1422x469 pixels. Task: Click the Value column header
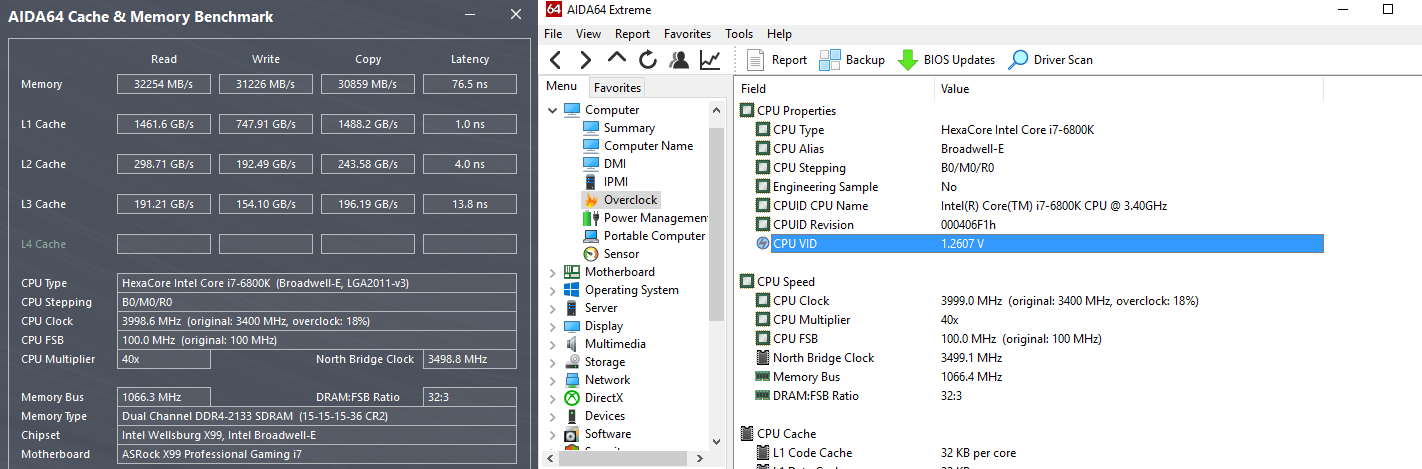1129,89
